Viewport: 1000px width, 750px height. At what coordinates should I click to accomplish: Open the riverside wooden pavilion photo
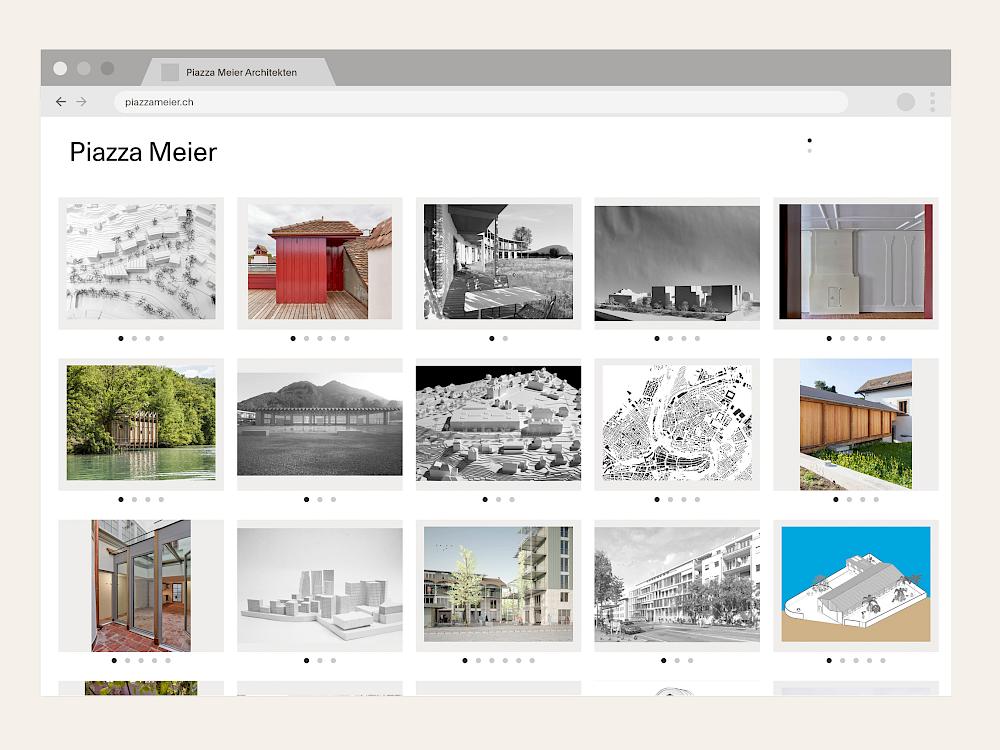point(141,423)
